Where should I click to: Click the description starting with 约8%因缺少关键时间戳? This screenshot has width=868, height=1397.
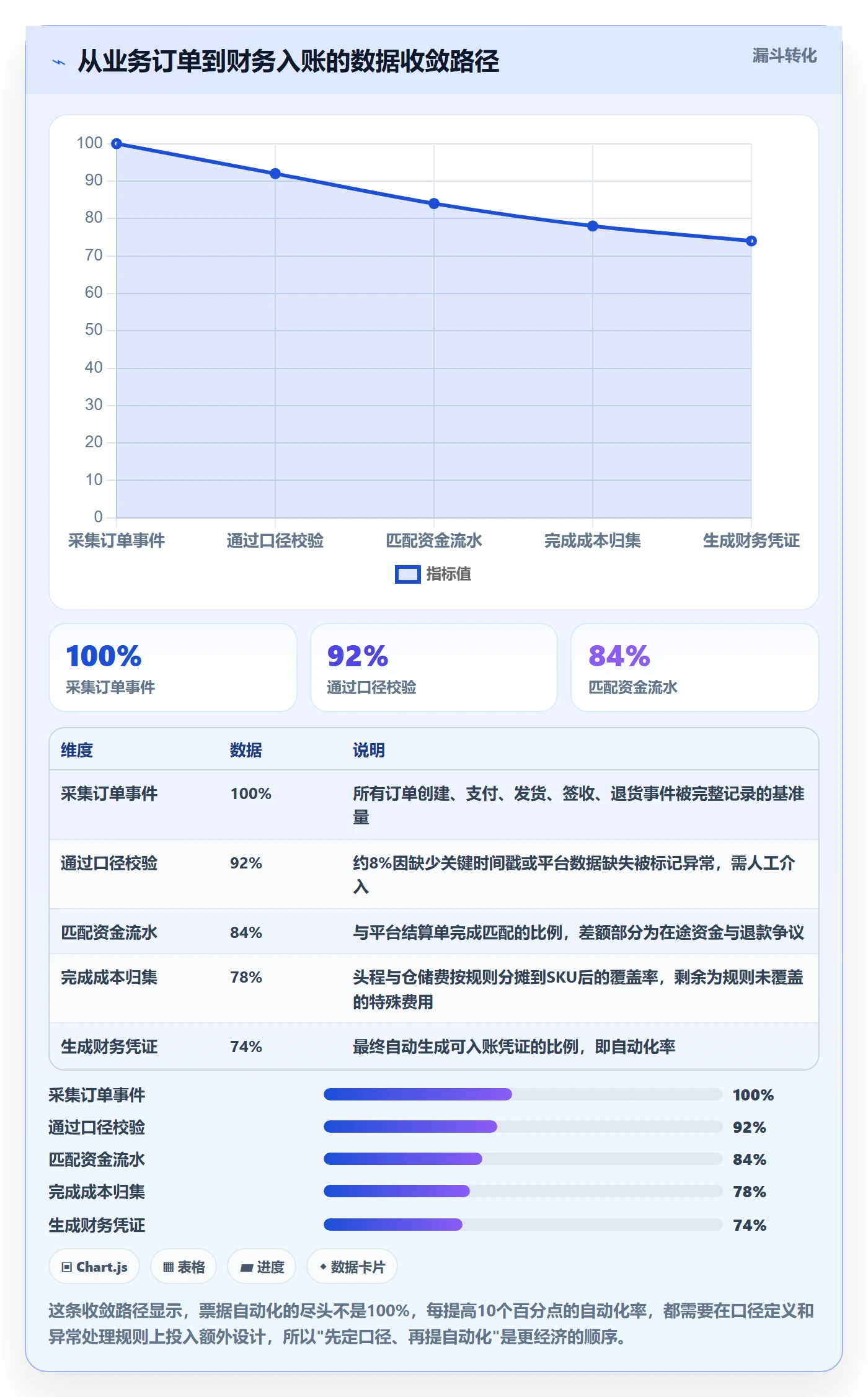pos(574,875)
